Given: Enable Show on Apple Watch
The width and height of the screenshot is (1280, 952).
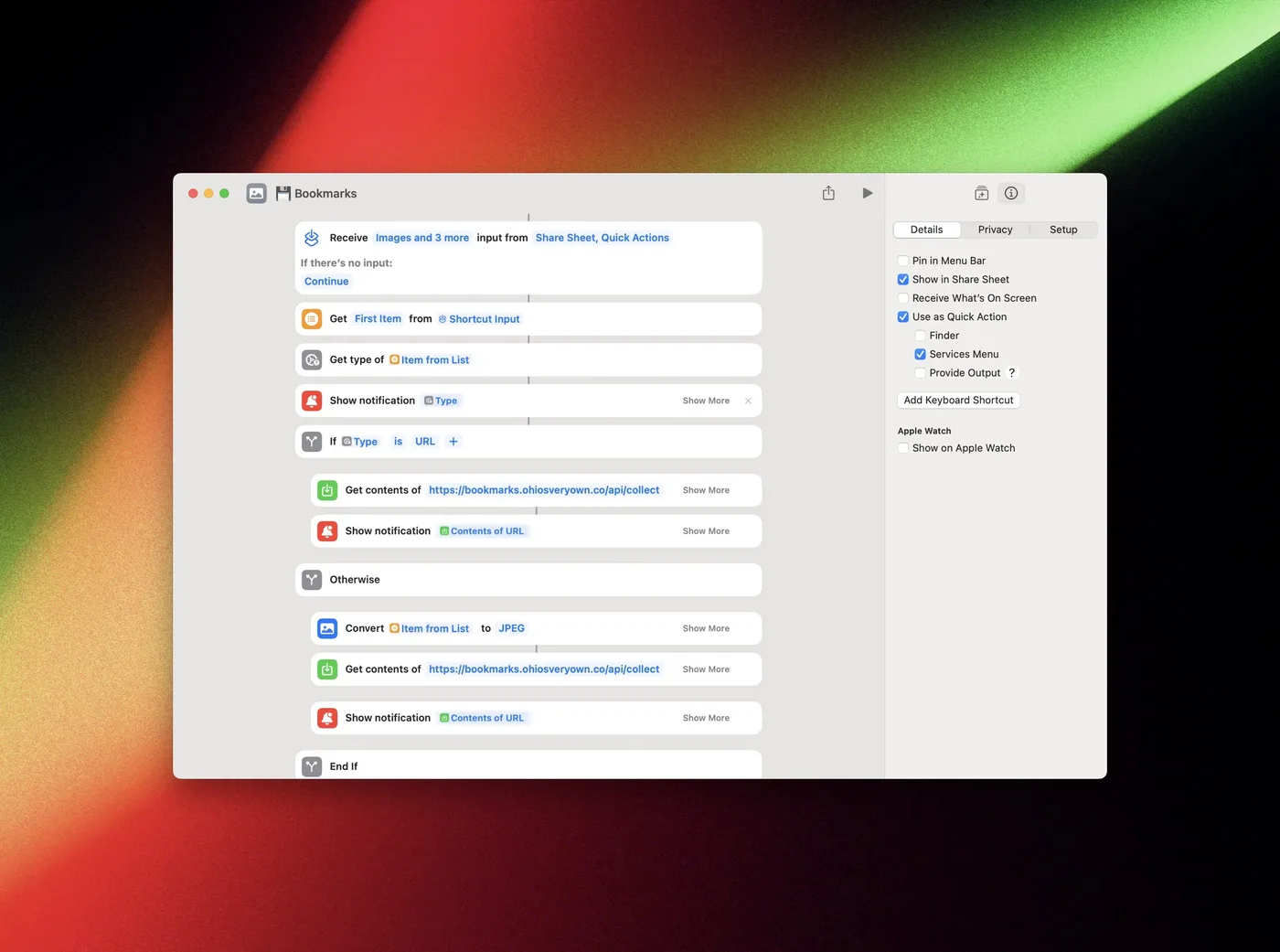Looking at the screenshot, I should (903, 448).
